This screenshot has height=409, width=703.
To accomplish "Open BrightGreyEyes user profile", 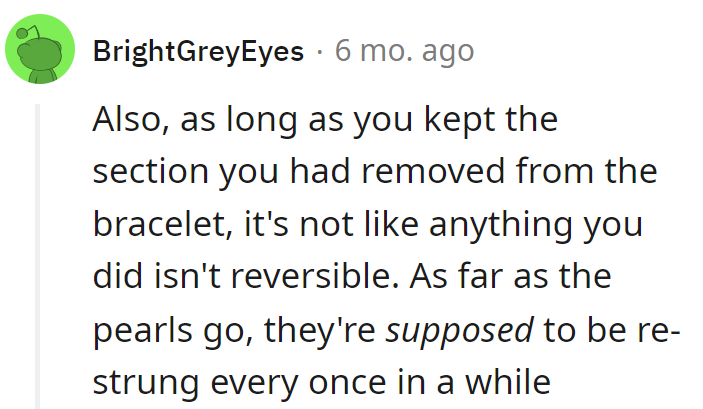I will tap(198, 51).
